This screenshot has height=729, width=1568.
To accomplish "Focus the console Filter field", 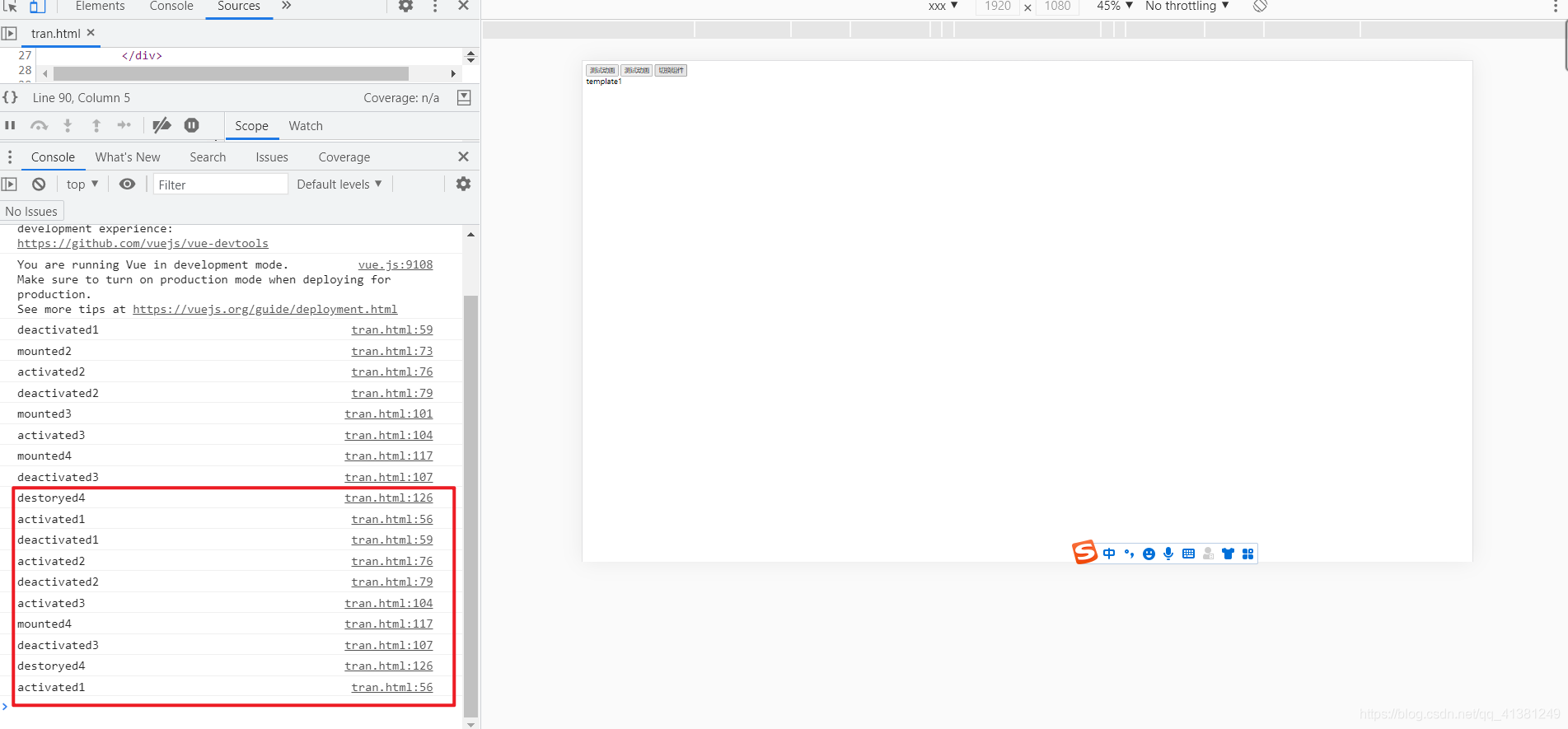I will 220,185.
